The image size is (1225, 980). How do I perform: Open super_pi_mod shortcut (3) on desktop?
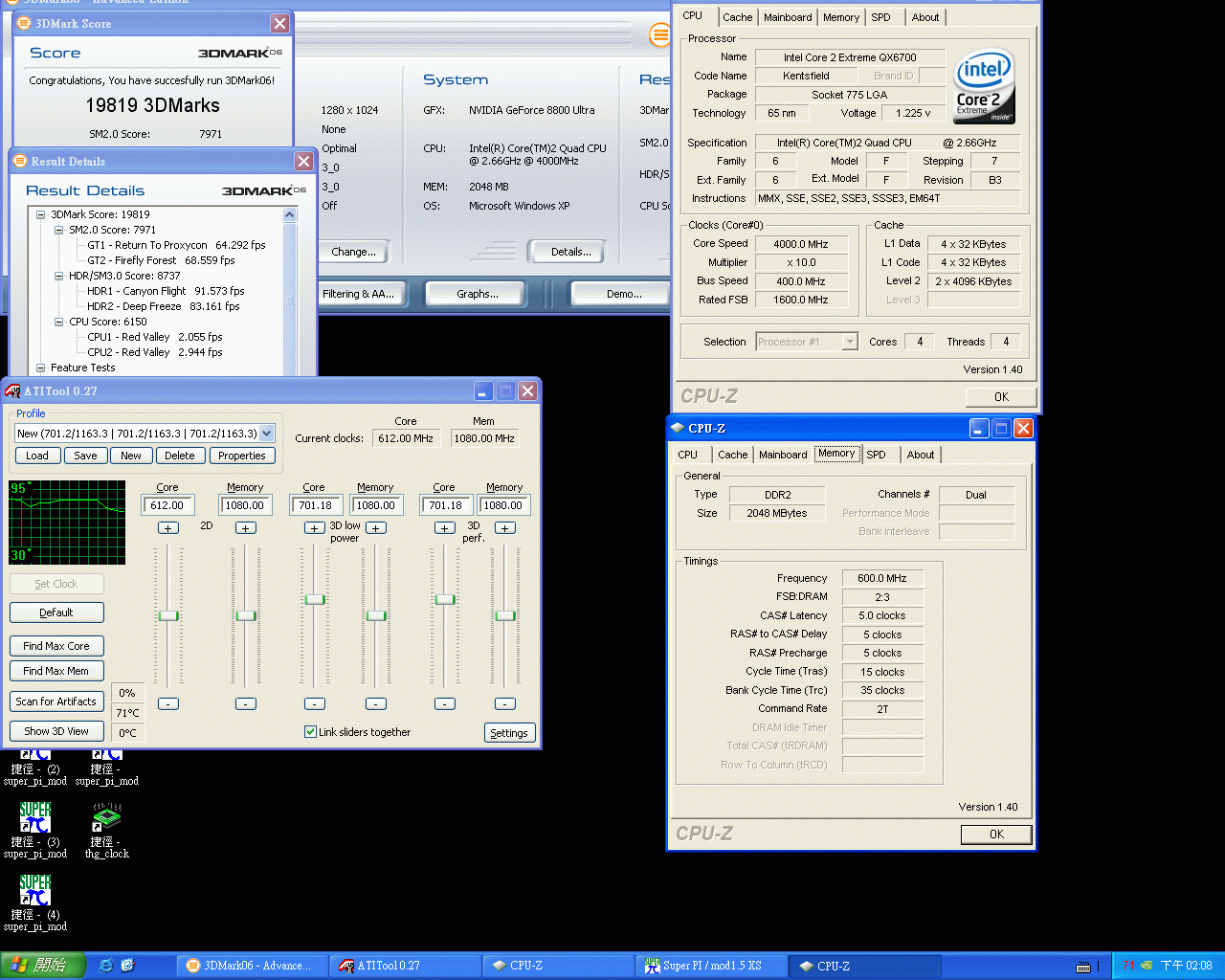[x=35, y=819]
